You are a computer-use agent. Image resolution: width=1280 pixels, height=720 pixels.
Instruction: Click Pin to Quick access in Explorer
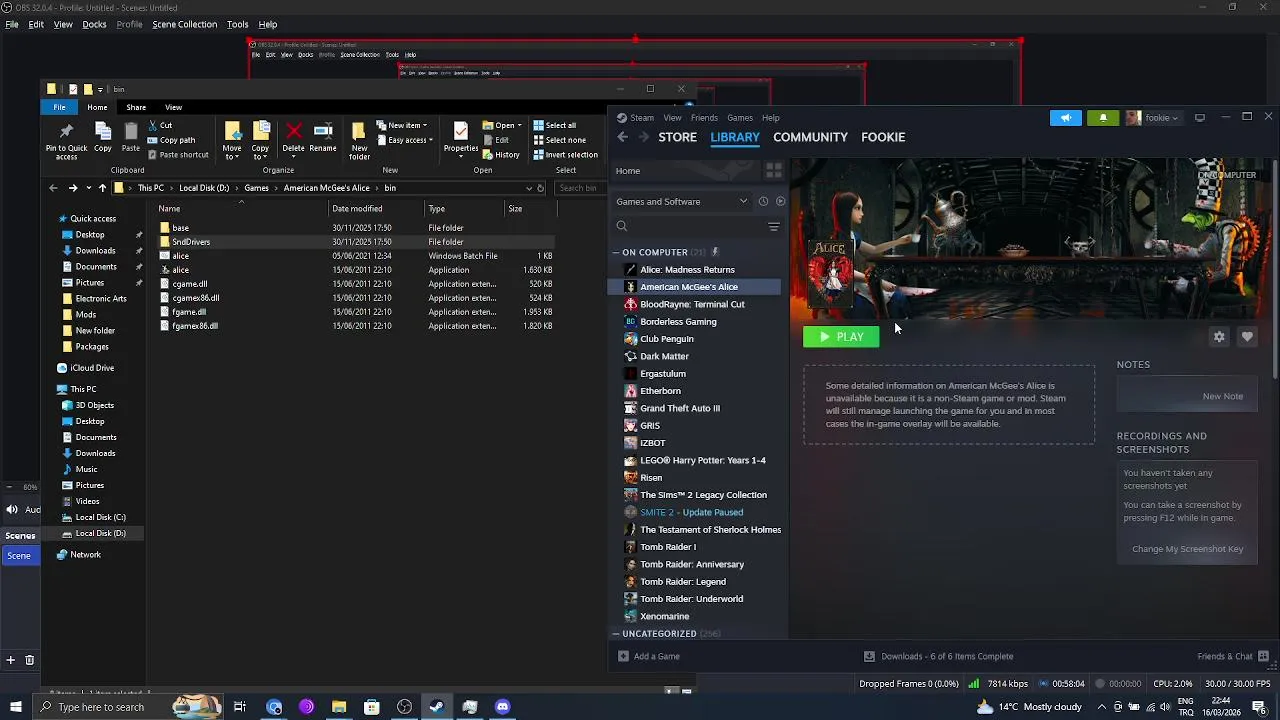[66, 141]
